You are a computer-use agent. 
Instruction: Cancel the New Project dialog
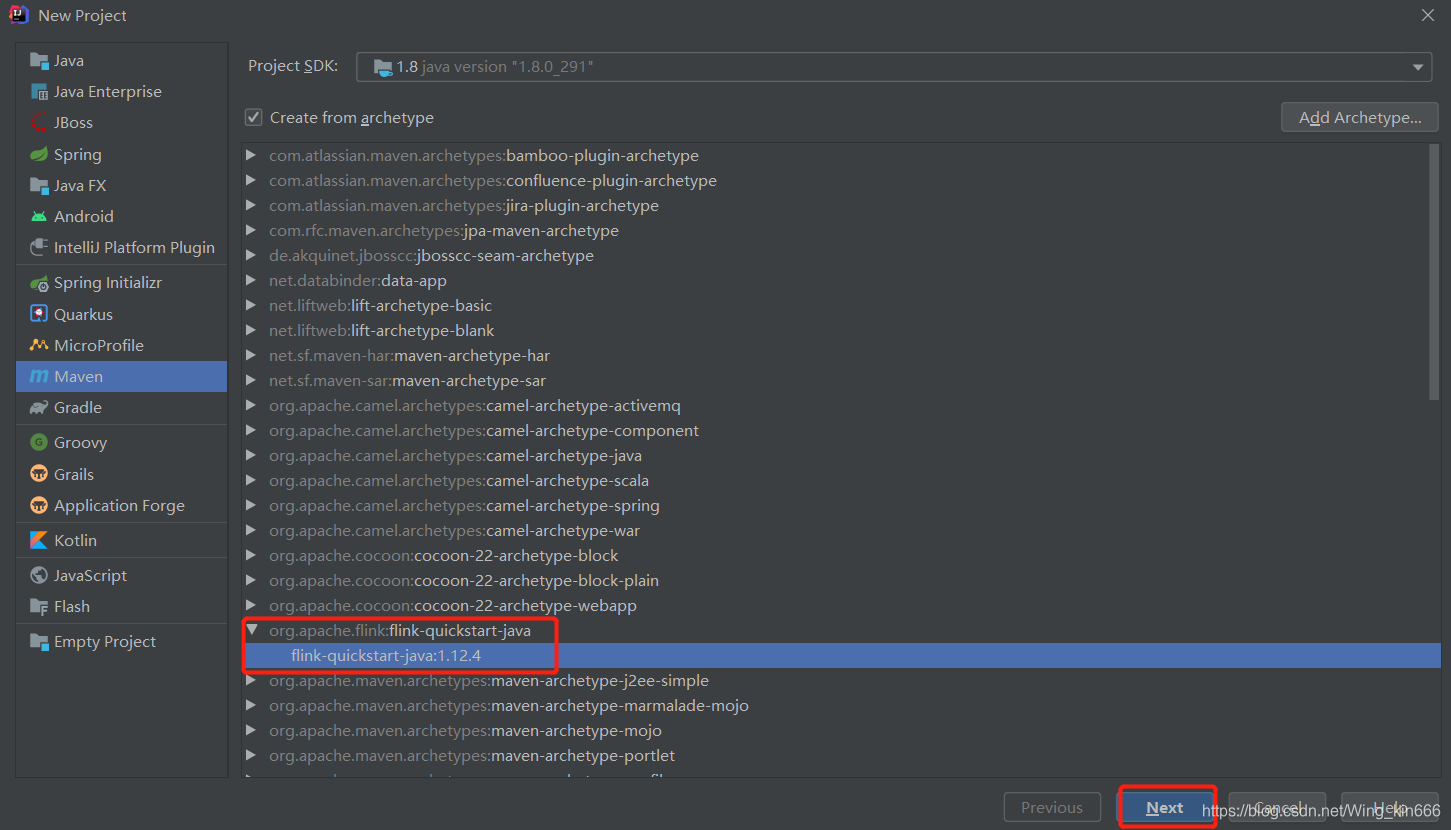tap(1277, 808)
